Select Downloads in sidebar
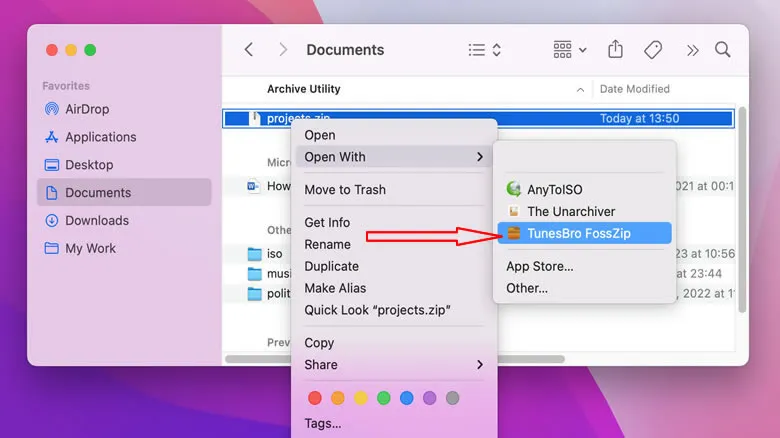The height and width of the screenshot is (438, 780). pos(124,220)
